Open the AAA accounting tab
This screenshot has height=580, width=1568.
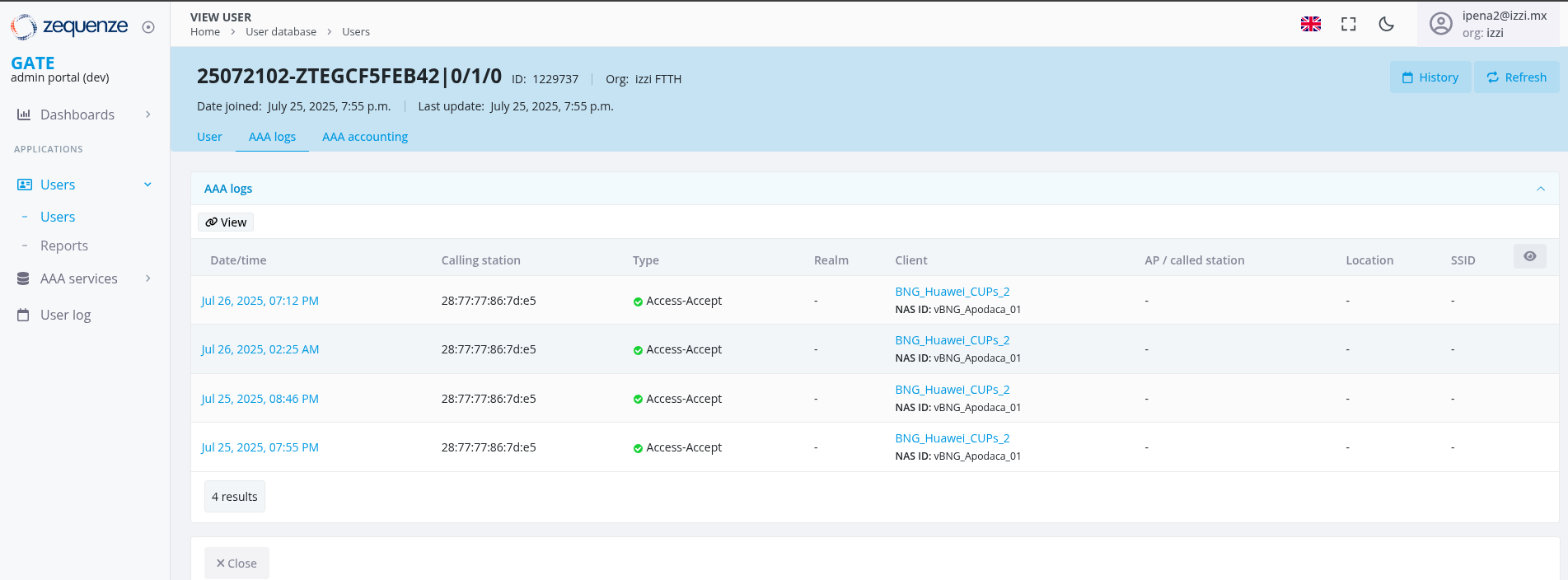coord(365,137)
